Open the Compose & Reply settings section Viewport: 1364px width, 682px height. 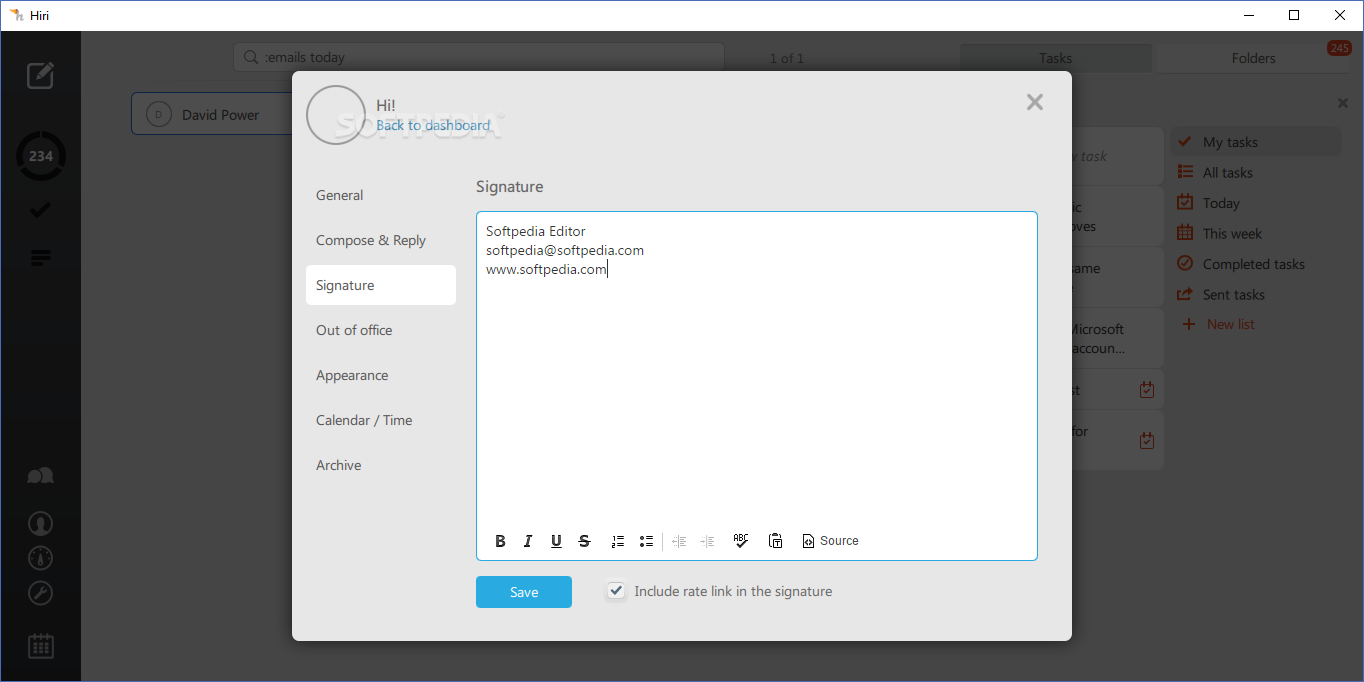coord(381,240)
